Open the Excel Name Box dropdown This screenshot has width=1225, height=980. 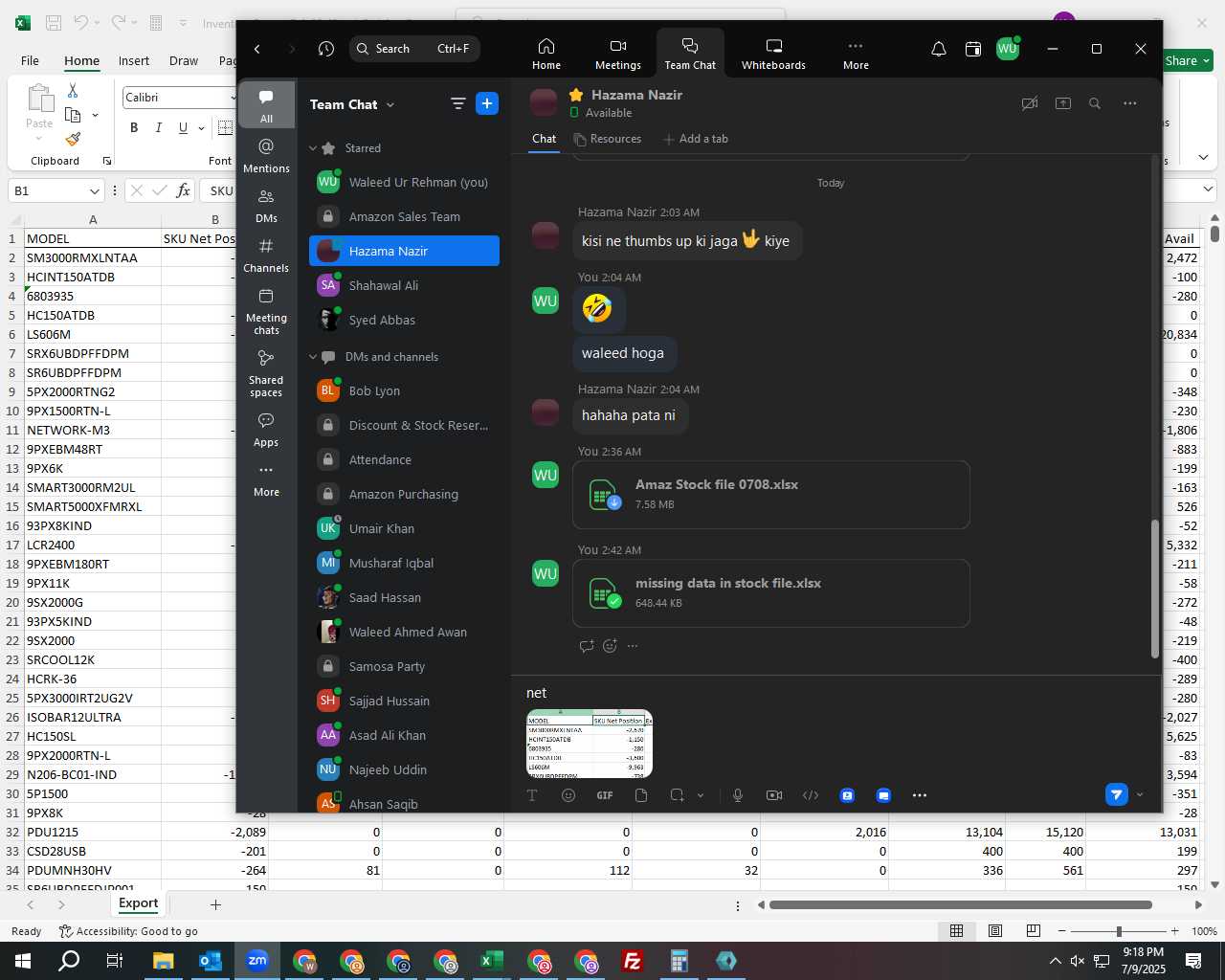click(x=94, y=191)
